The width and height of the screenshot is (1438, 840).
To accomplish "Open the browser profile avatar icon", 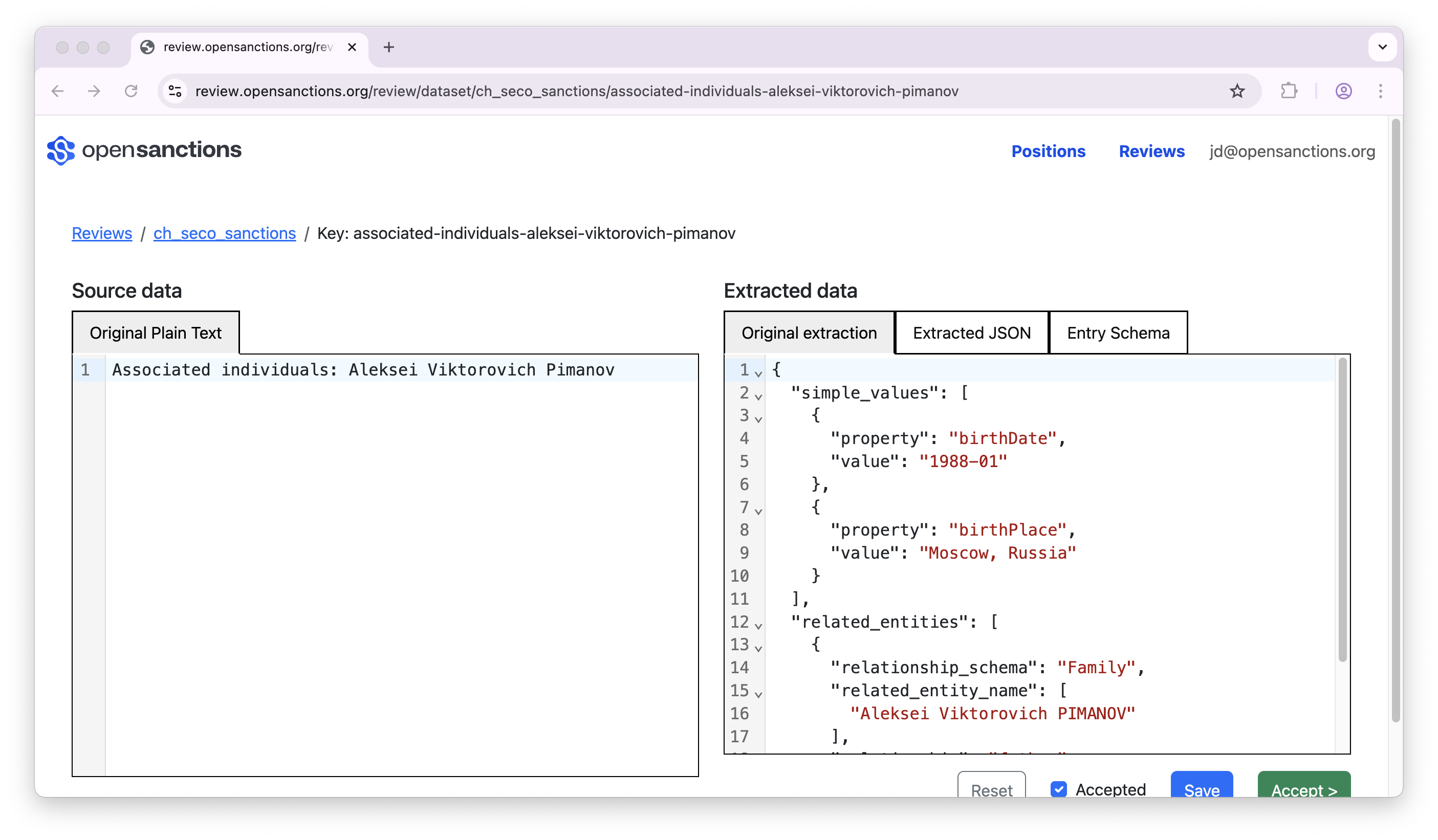I will [x=1343, y=91].
